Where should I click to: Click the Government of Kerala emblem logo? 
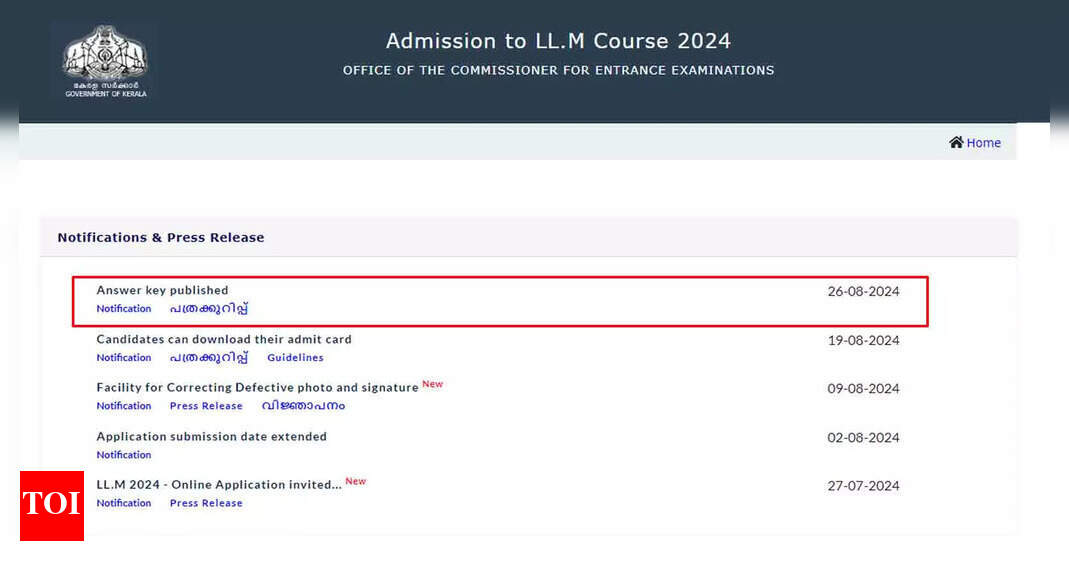point(105,62)
